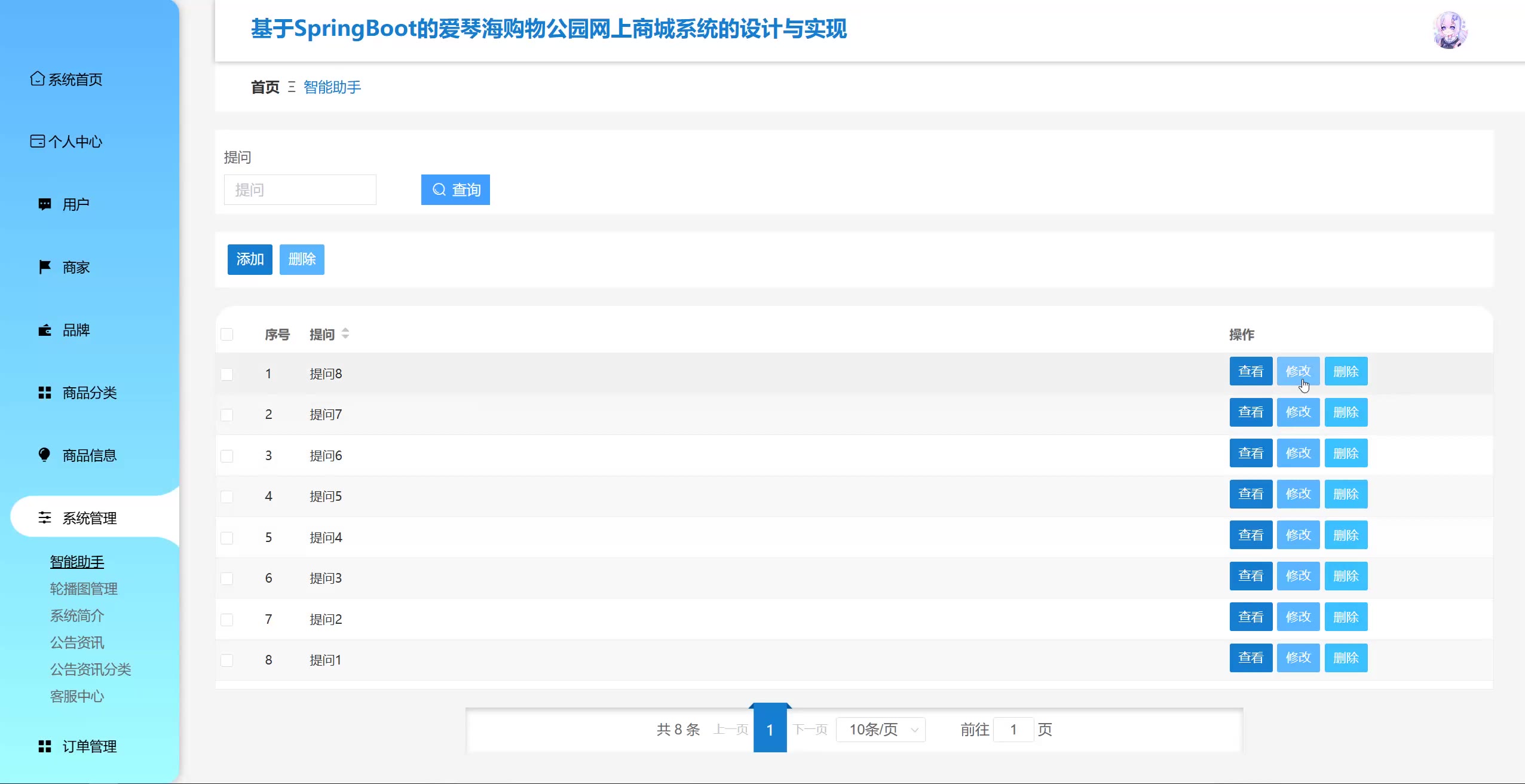This screenshot has width=1525, height=784.
Task: Toggle the select-all checkbox in table header
Action: 227,334
